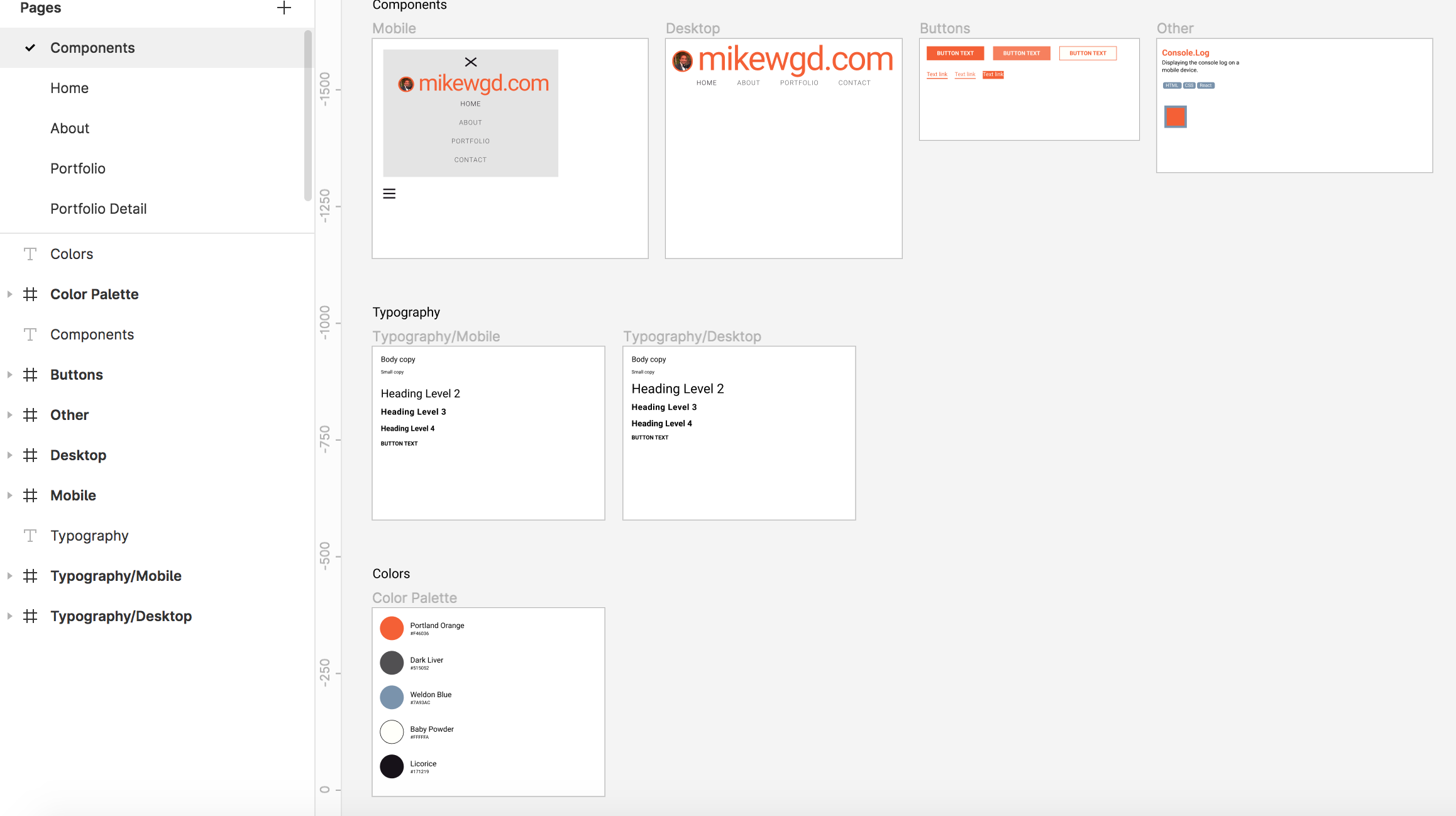Image resolution: width=1456 pixels, height=816 pixels.
Task: Select the Licorice color swatch
Action: click(x=392, y=766)
